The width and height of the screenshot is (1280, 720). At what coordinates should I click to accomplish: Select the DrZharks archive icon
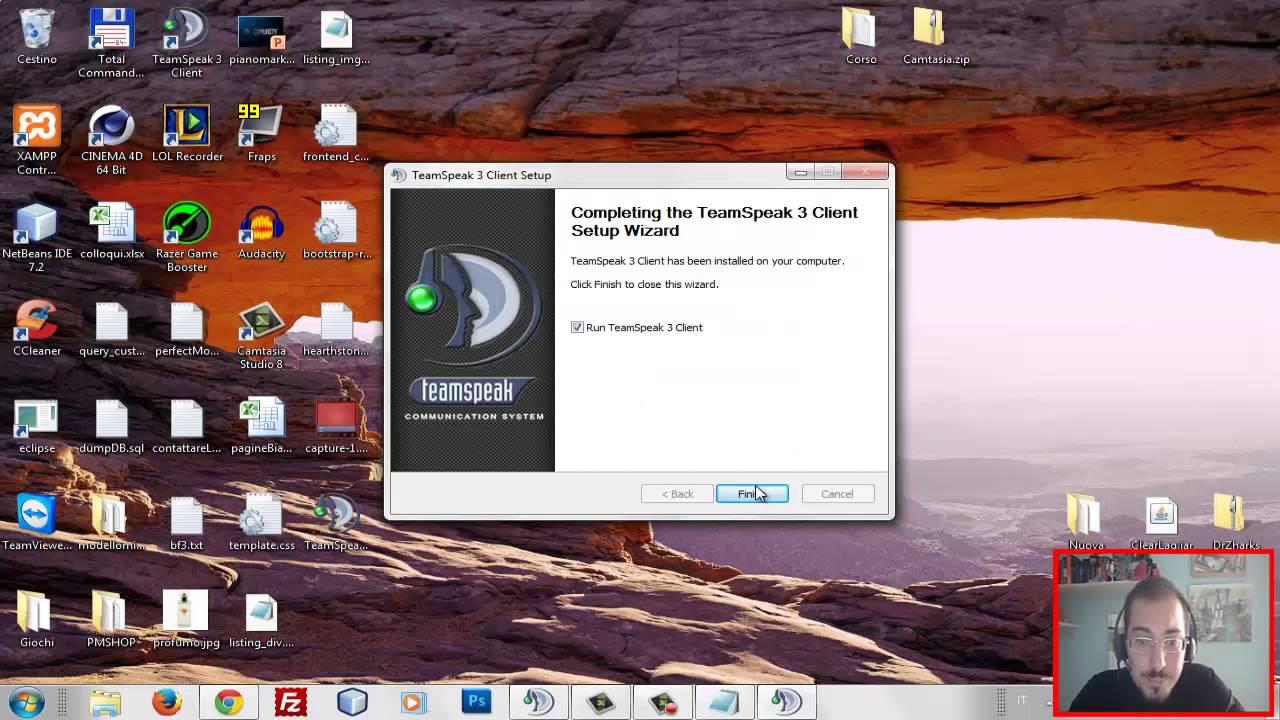(1236, 522)
